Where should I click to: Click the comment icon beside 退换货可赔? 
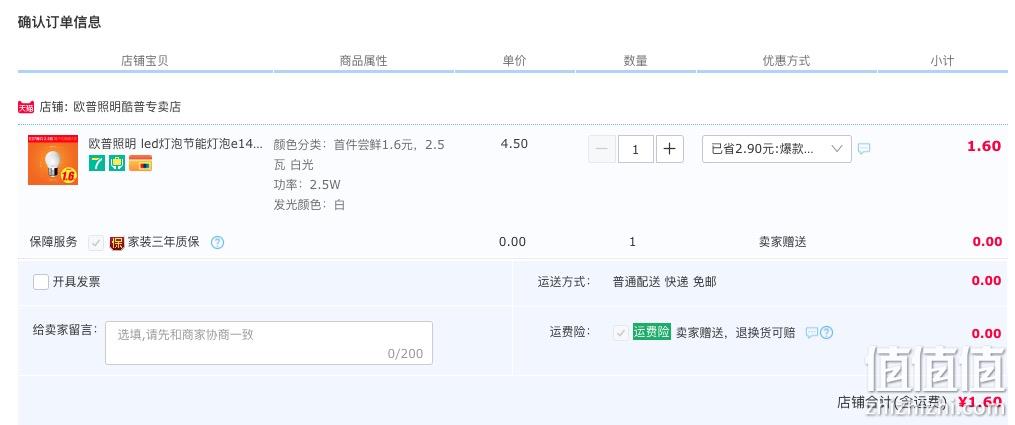pyautogui.click(x=812, y=332)
